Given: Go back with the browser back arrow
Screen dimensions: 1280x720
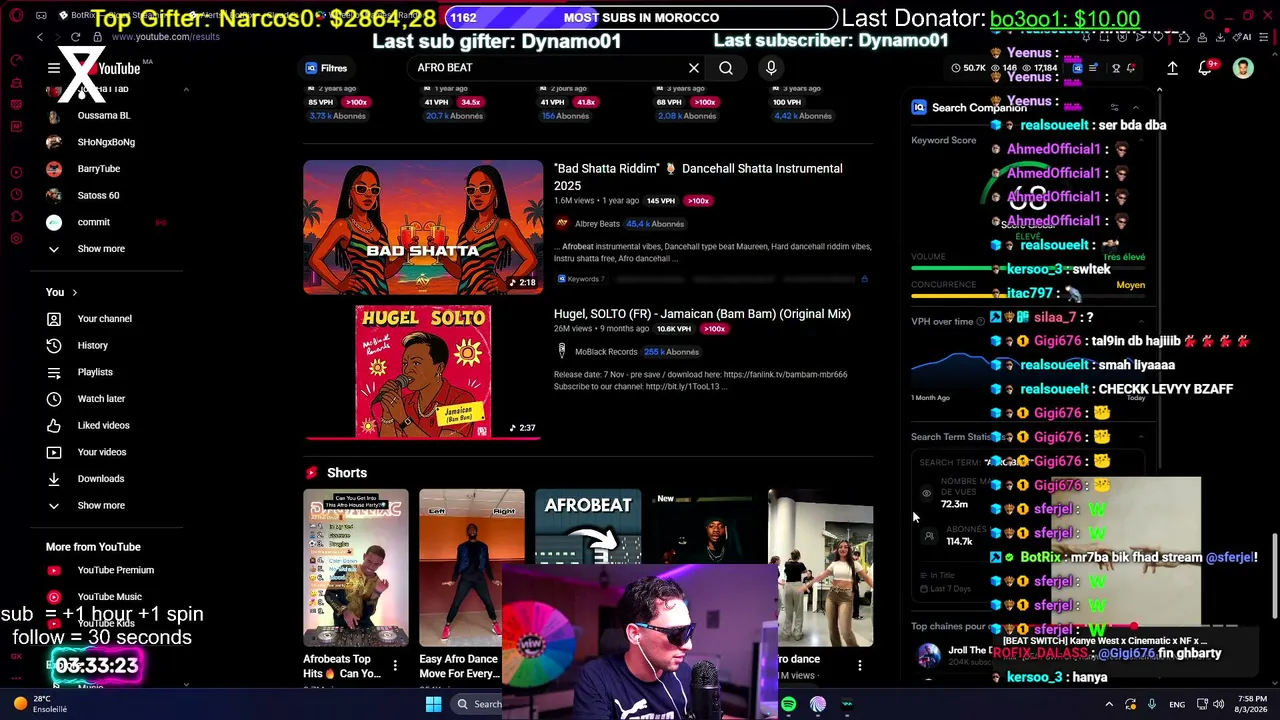Looking at the screenshot, I should [x=40, y=37].
